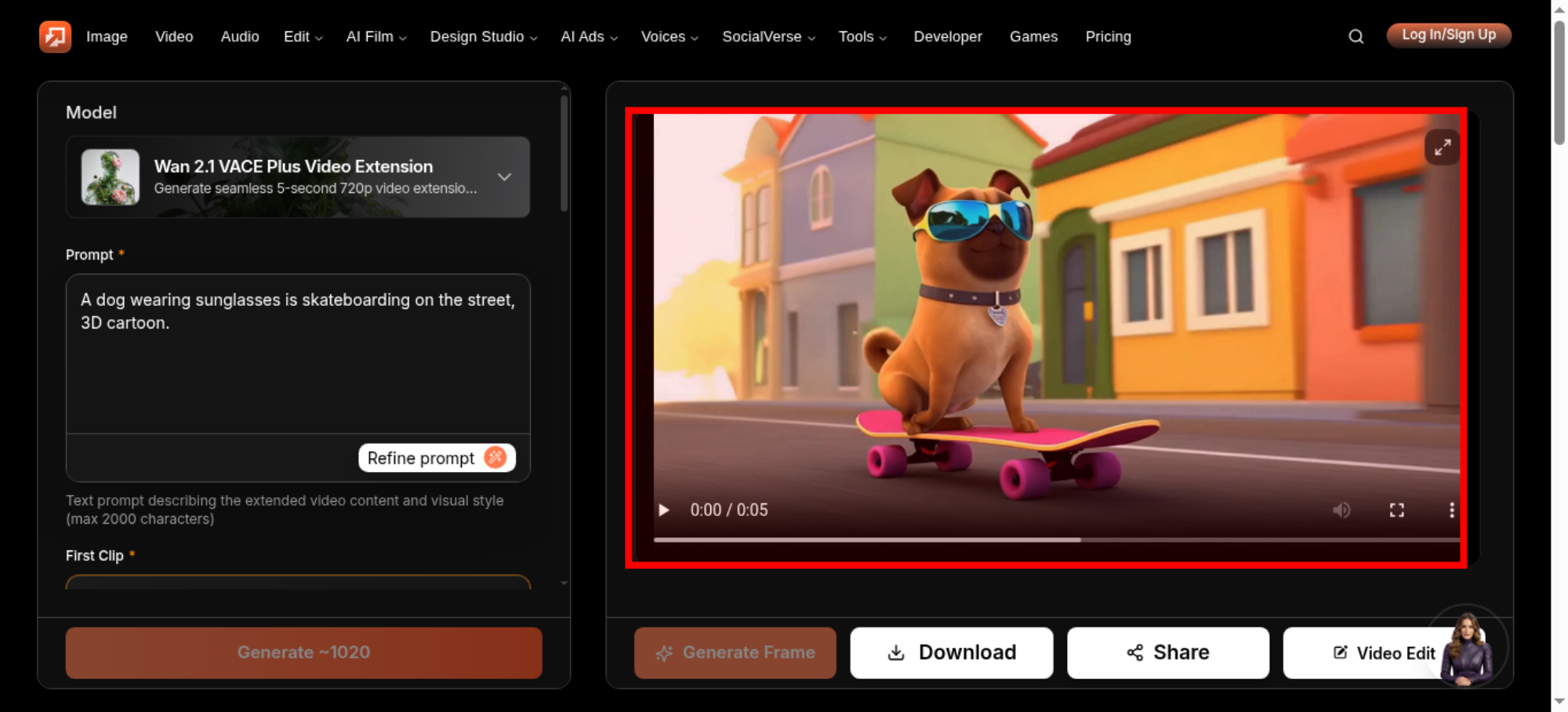Screen dimensions: 1568x712
Task: Play the dog skateboarding video
Action: point(664,510)
